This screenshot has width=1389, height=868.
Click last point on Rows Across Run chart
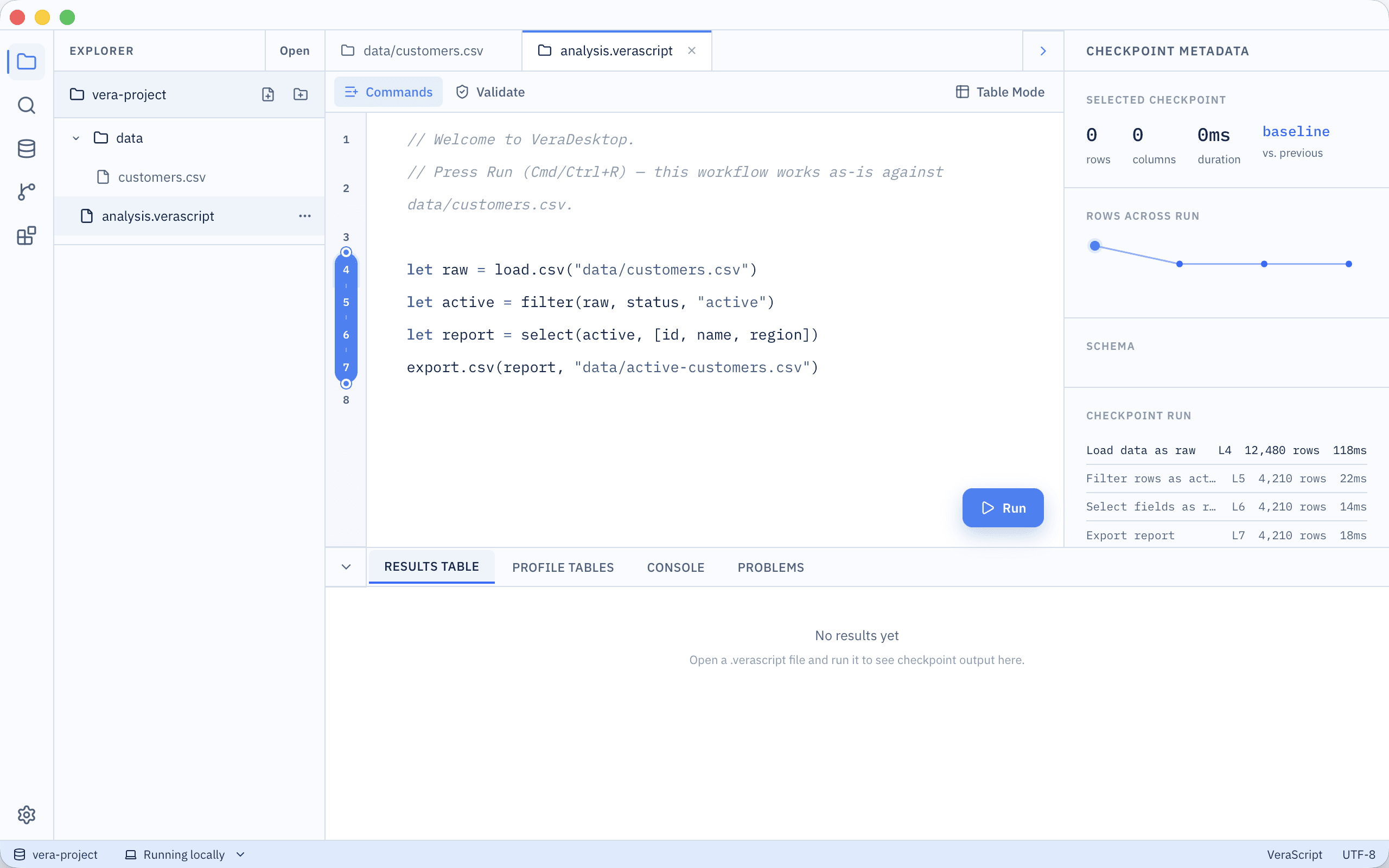click(x=1349, y=264)
